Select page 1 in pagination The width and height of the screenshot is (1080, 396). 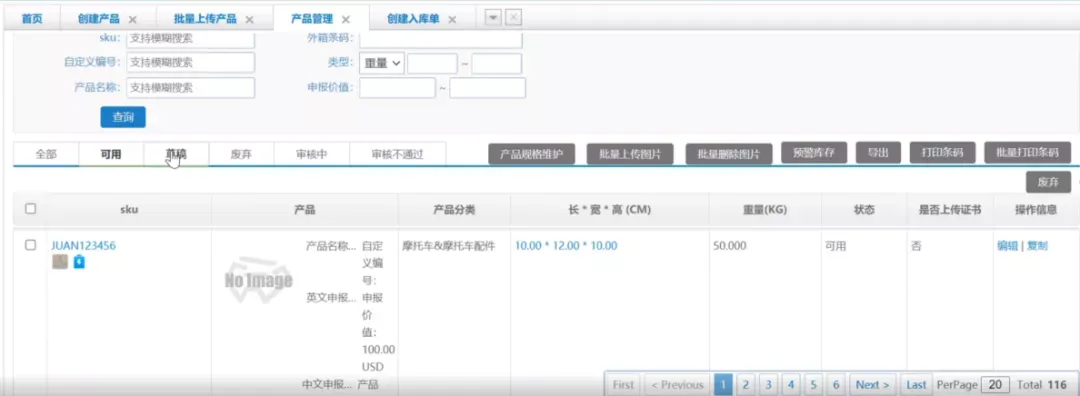[723, 384]
